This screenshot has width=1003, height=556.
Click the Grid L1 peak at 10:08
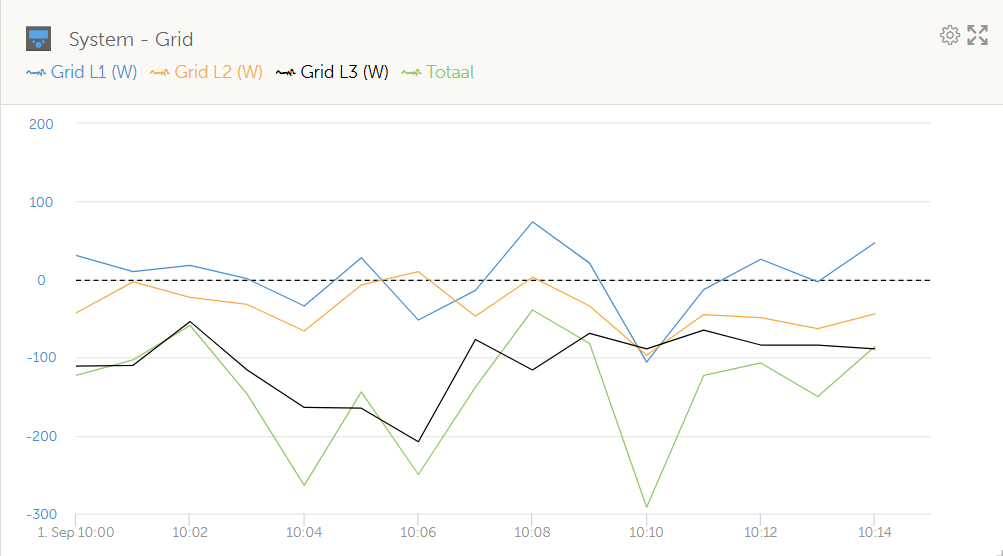click(533, 222)
